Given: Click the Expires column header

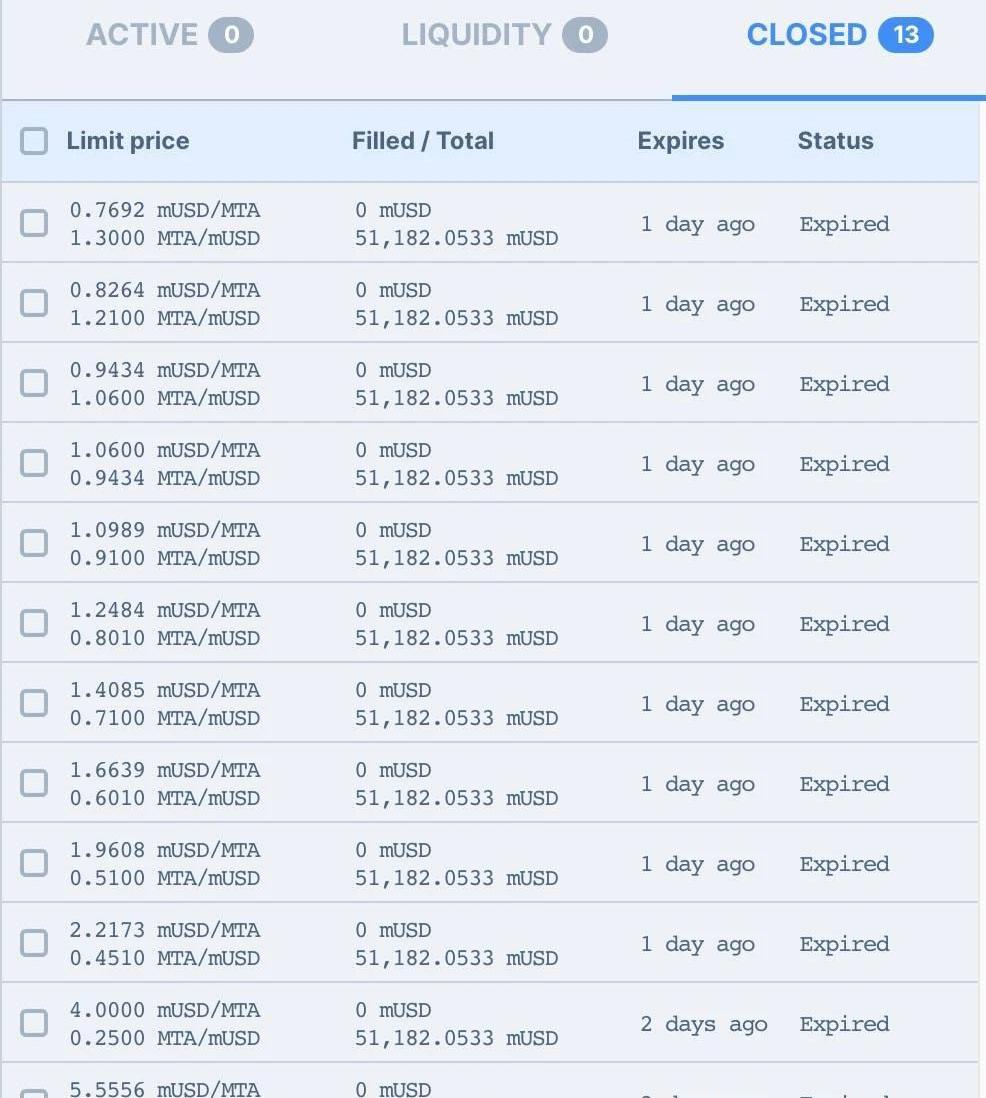Looking at the screenshot, I should [x=681, y=141].
